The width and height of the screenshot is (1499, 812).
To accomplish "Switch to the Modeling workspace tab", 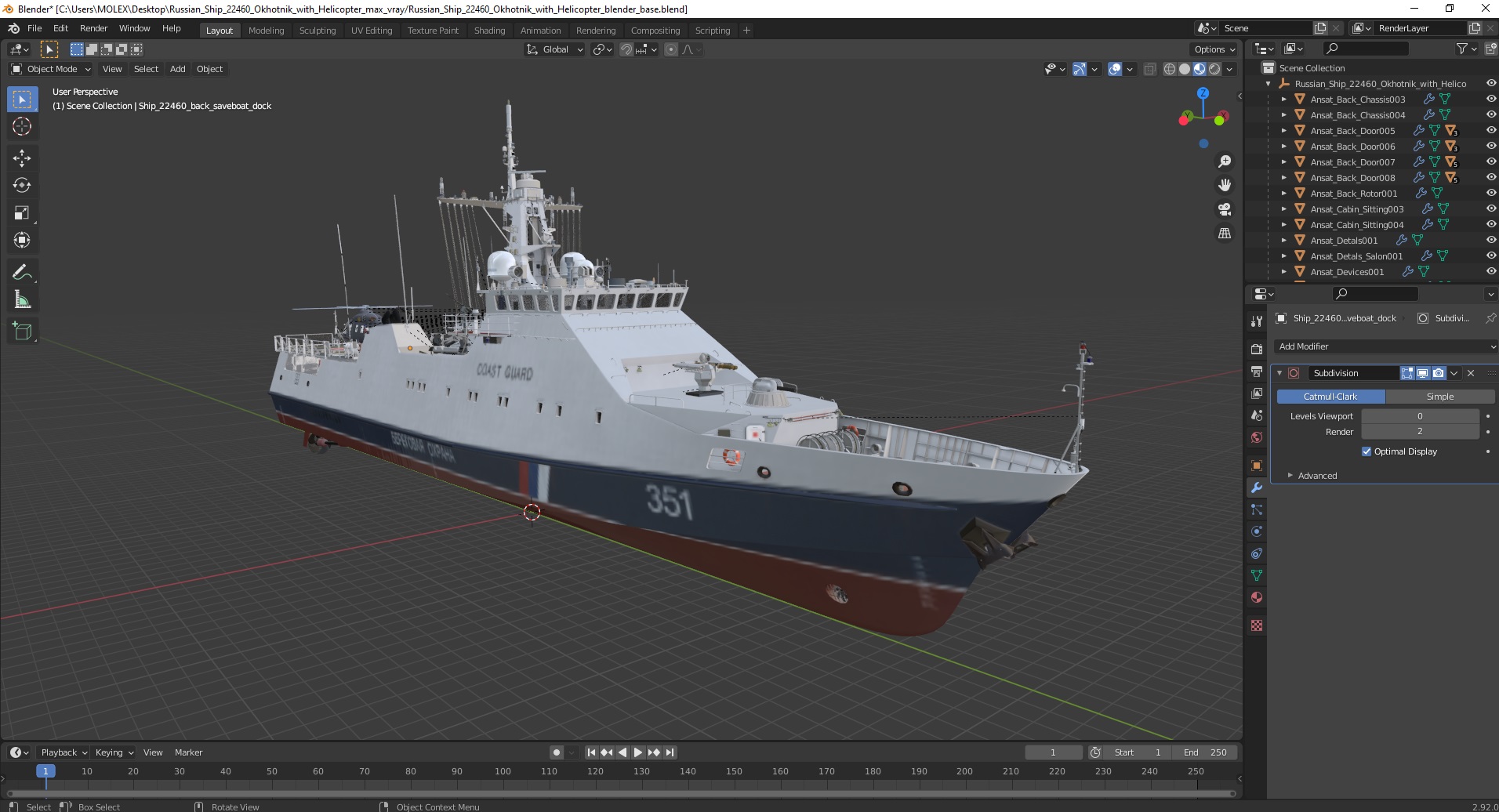I will pyautogui.click(x=266, y=31).
